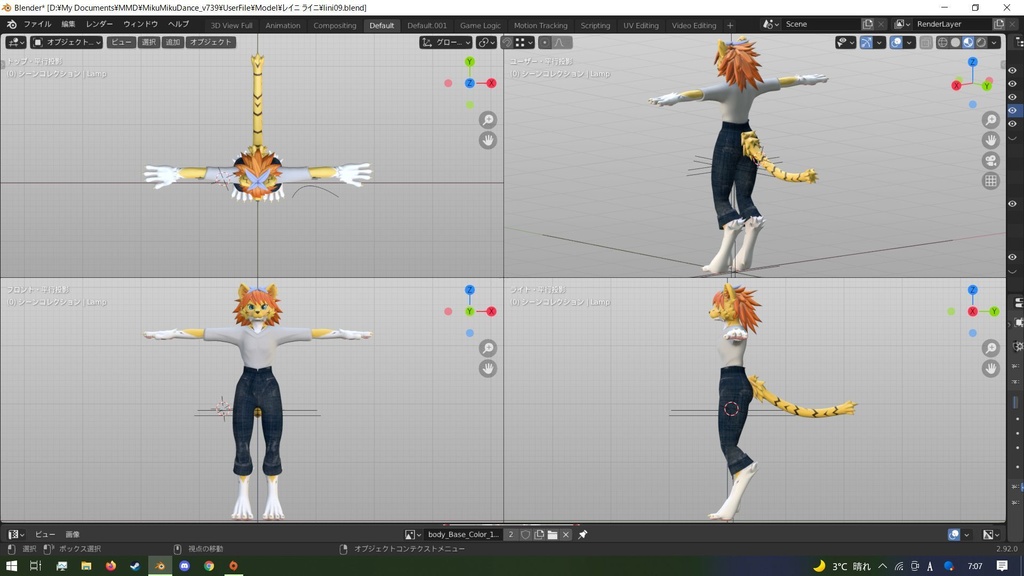Click the fake user shield for body_Base_Color_1
This screenshot has width=1024, height=576.
coord(526,534)
